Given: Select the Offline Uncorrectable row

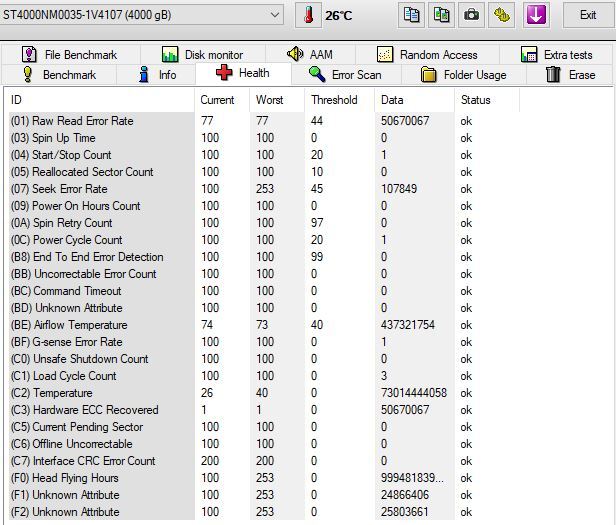Looking at the screenshot, I should pyautogui.click(x=264, y=444).
